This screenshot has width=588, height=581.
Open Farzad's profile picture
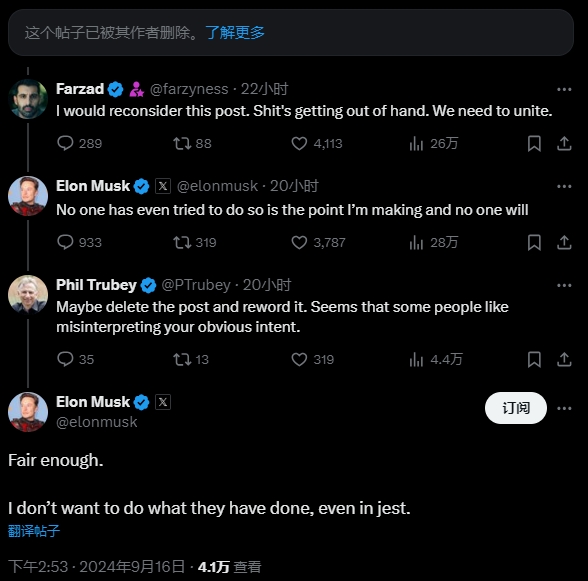28,99
